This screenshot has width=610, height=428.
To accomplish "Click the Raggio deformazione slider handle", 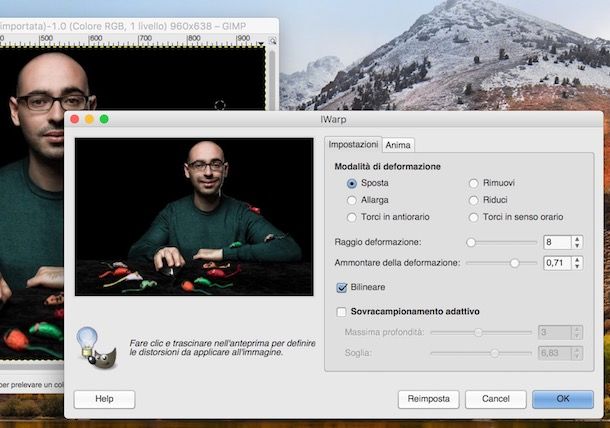I will [471, 242].
